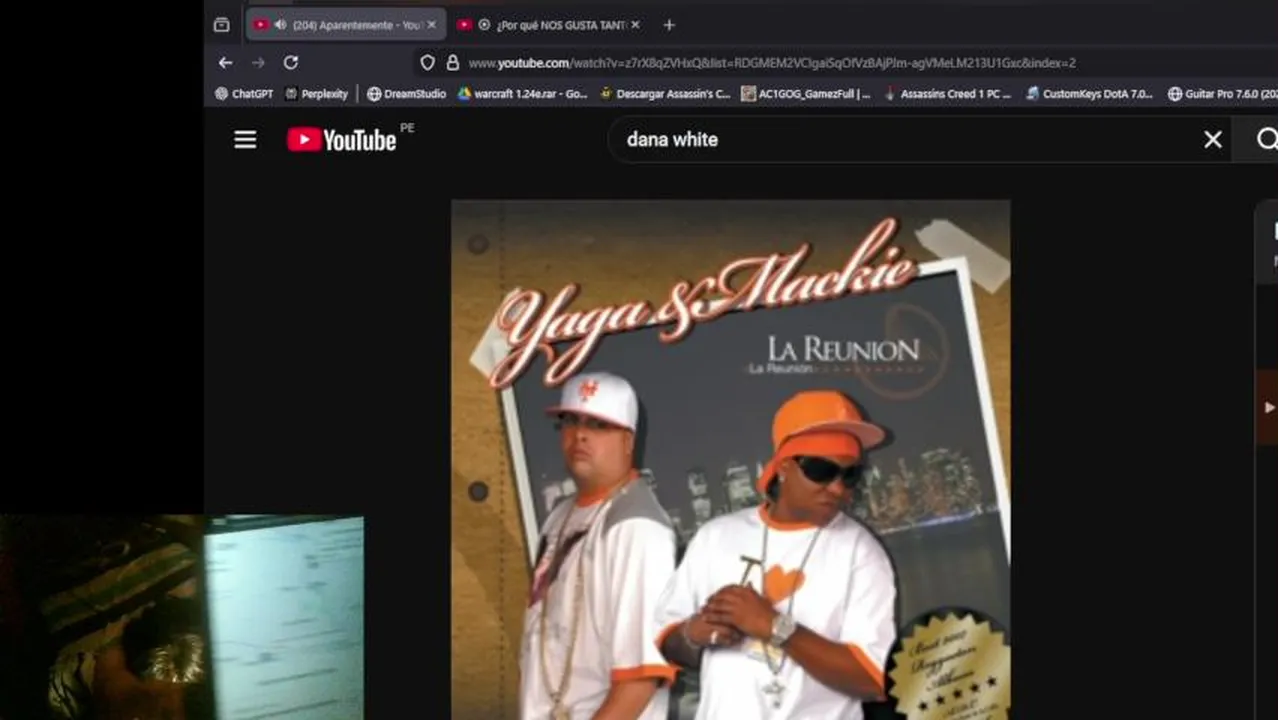Open ChatGPT bookmark
Viewport: 1278px width, 720px height.
pyautogui.click(x=243, y=94)
